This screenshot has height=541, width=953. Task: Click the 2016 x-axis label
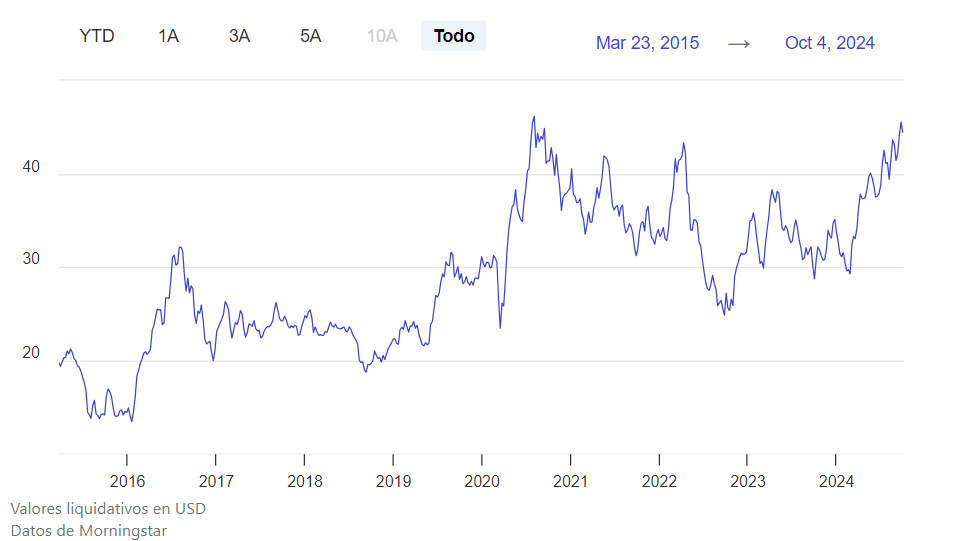point(127,482)
